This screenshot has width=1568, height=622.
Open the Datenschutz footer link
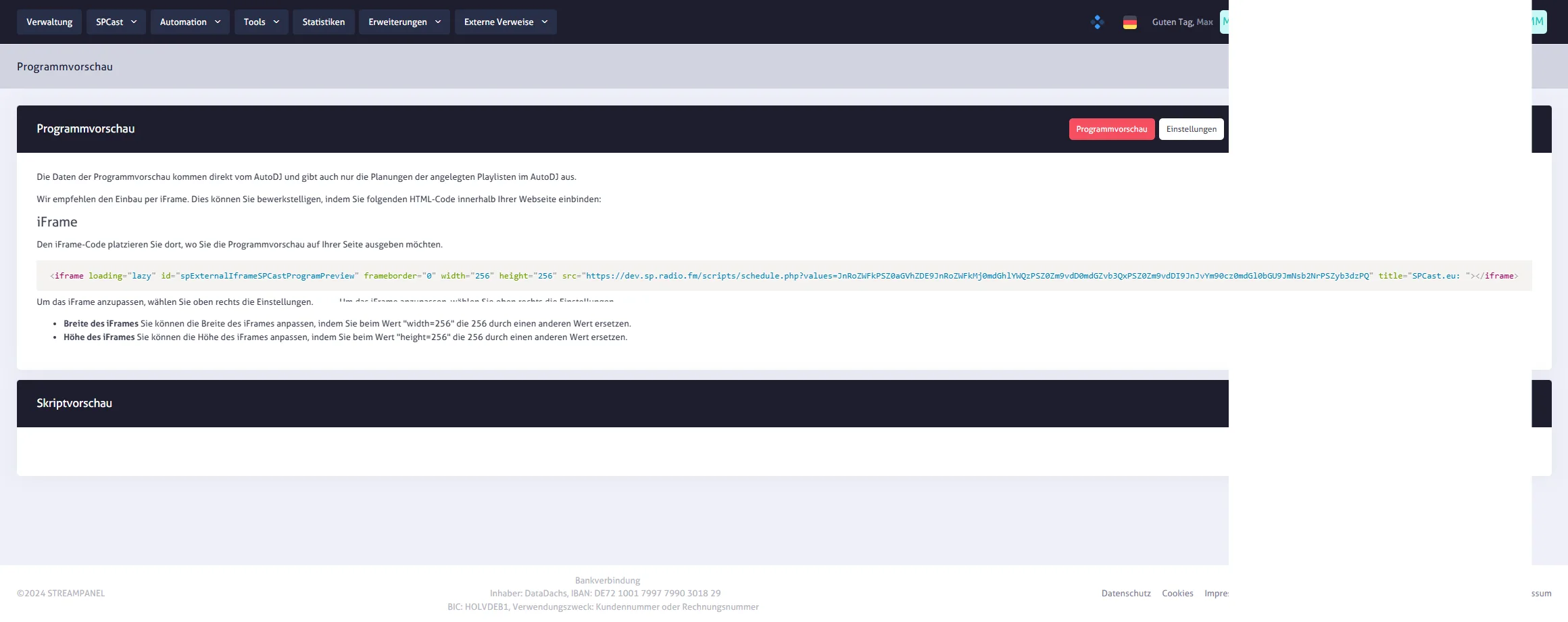tap(1126, 594)
